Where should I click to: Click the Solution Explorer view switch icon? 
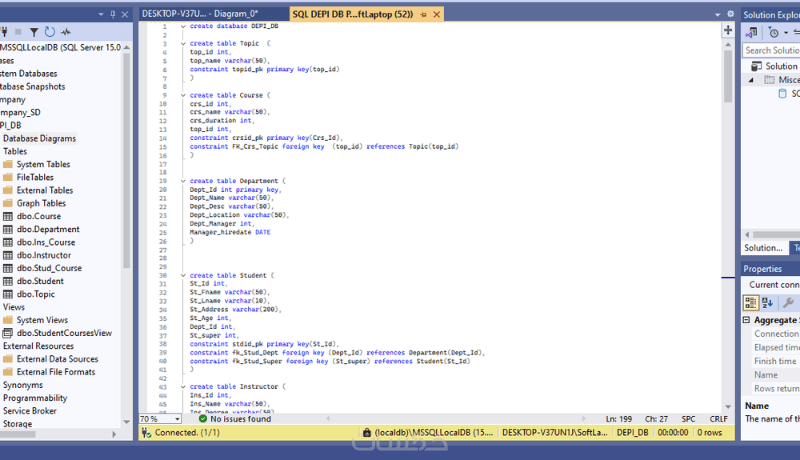pos(752,33)
